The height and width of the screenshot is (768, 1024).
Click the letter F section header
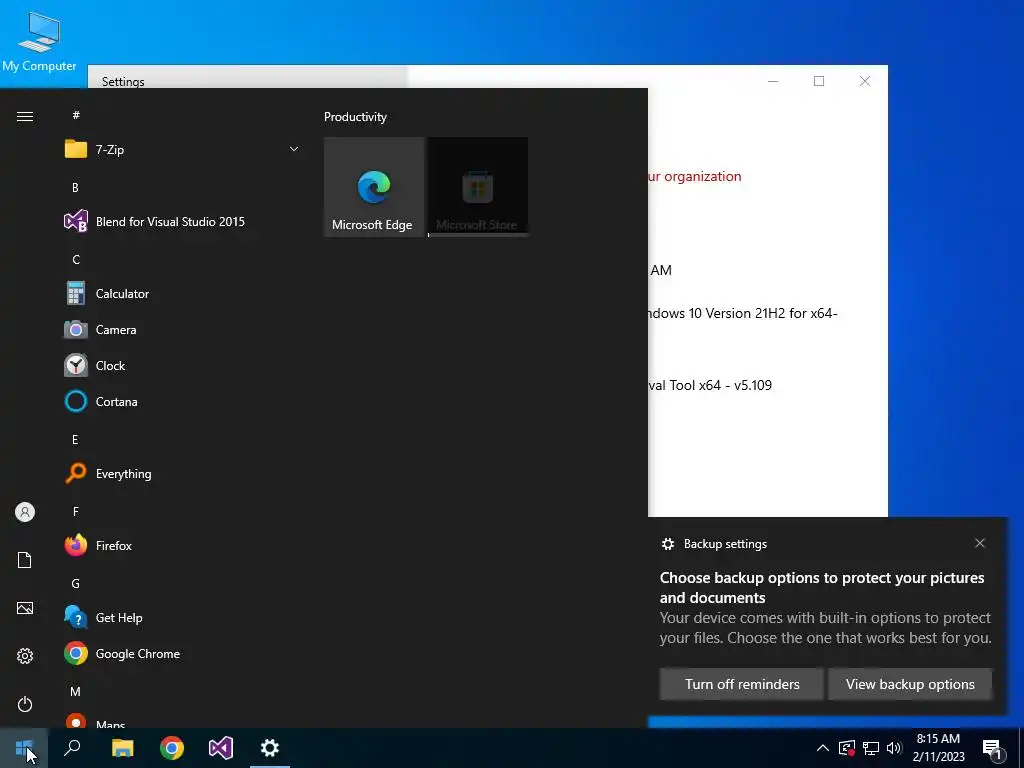(76, 511)
